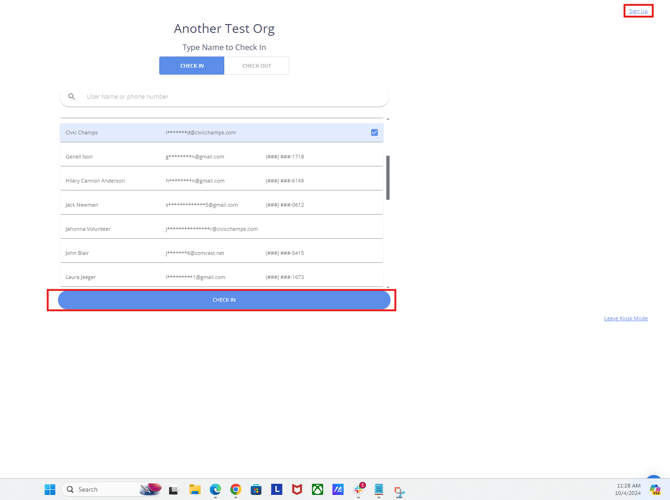The width and height of the screenshot is (670, 500).
Task: Click the user list scrollbar thumb
Action: click(x=388, y=177)
